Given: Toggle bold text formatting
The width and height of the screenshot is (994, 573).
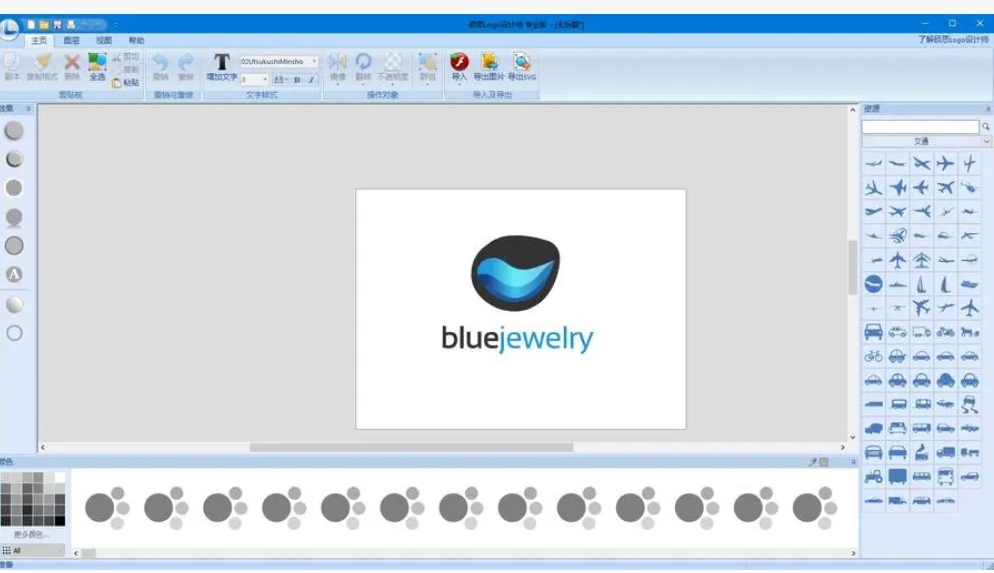Looking at the screenshot, I should (297, 80).
